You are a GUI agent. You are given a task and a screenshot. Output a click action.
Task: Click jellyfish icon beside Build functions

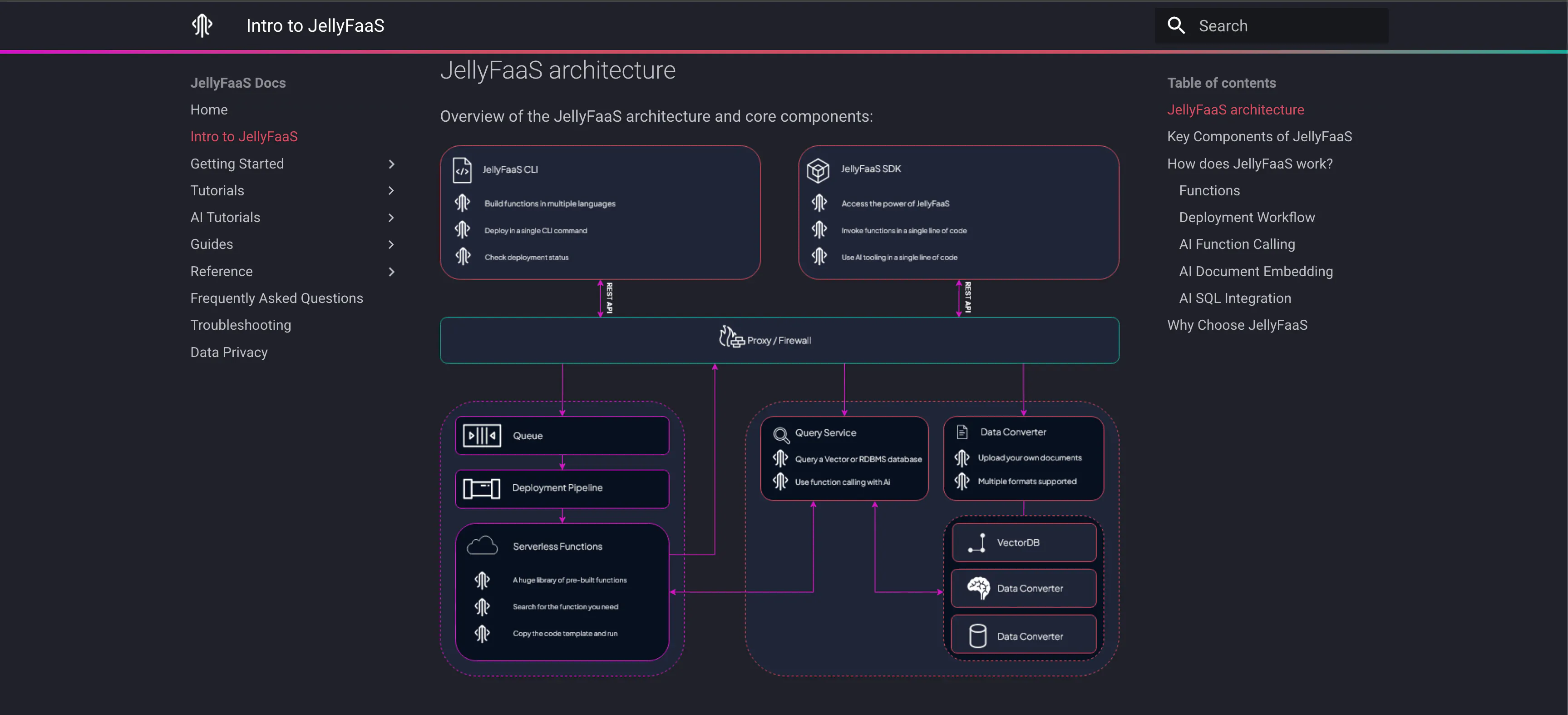click(x=462, y=203)
